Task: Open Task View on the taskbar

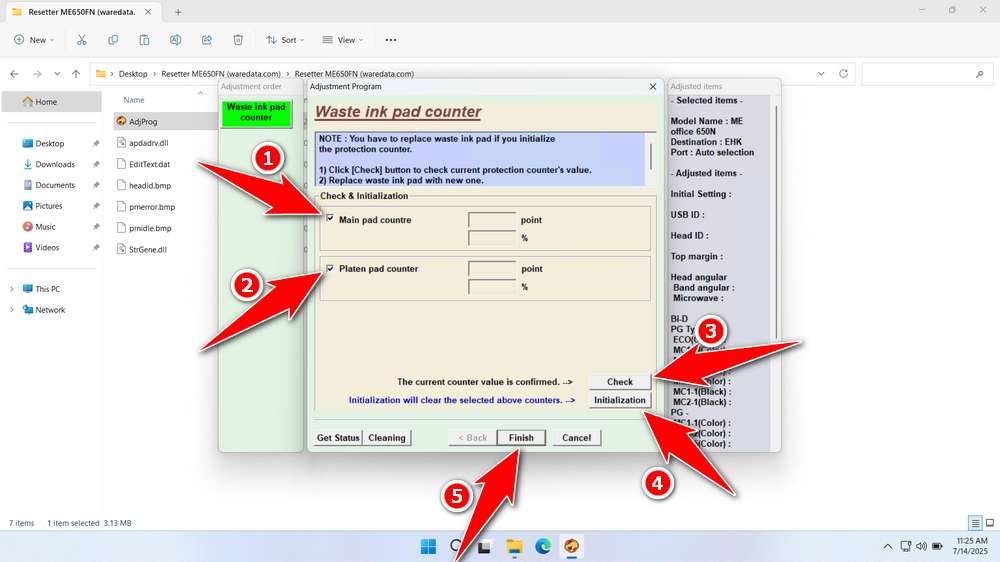Action: tap(485, 546)
